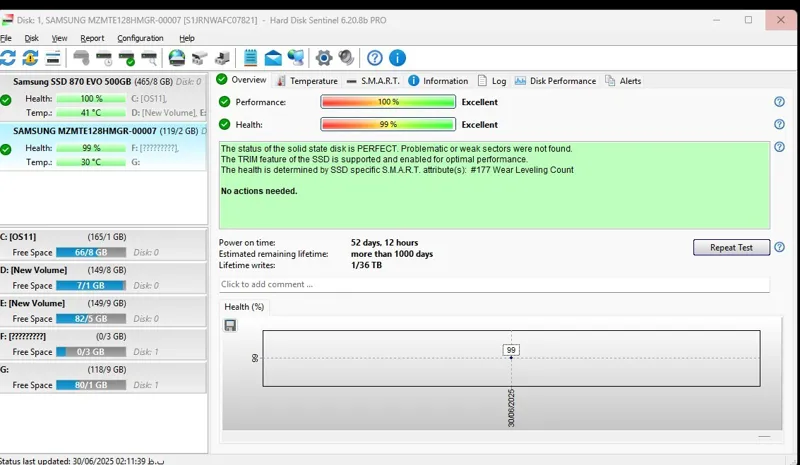800x465 pixels.
Task: Click the speaker sound alert icon
Action: point(346,58)
